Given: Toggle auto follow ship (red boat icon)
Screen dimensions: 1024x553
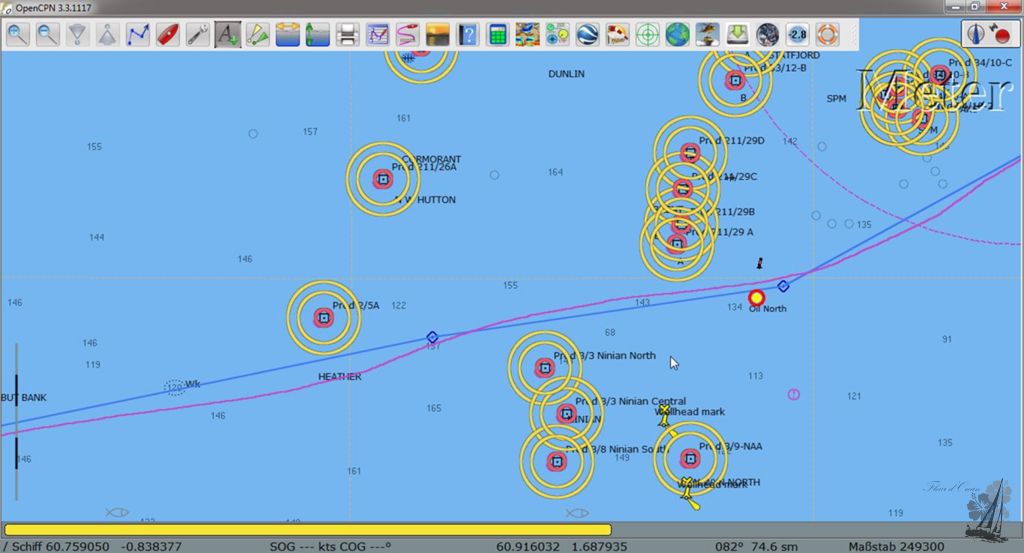Looking at the screenshot, I should 168,34.
